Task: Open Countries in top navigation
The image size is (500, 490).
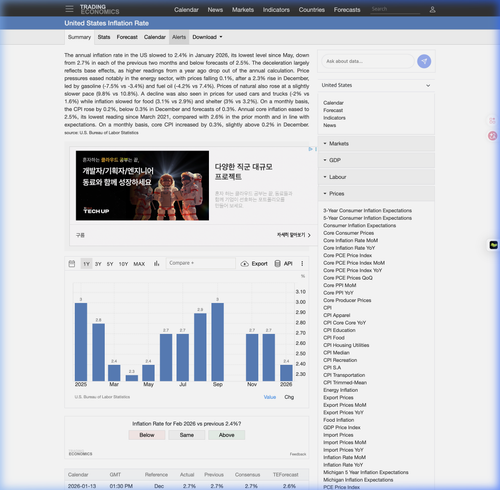Action: [x=312, y=10]
